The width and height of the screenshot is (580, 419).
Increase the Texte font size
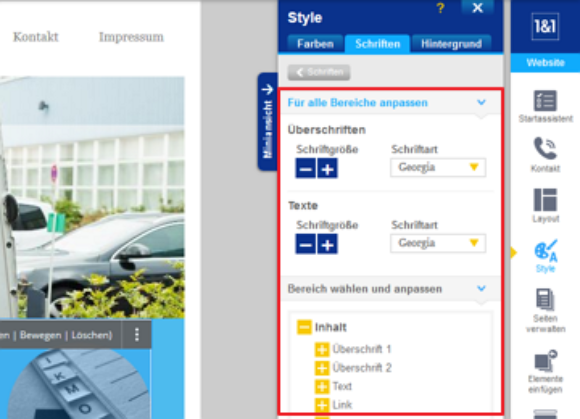tap(327, 244)
